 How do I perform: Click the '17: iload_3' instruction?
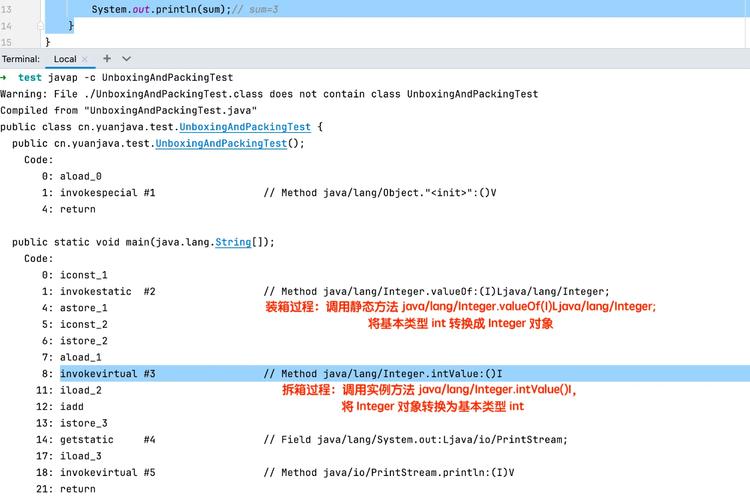point(69,456)
